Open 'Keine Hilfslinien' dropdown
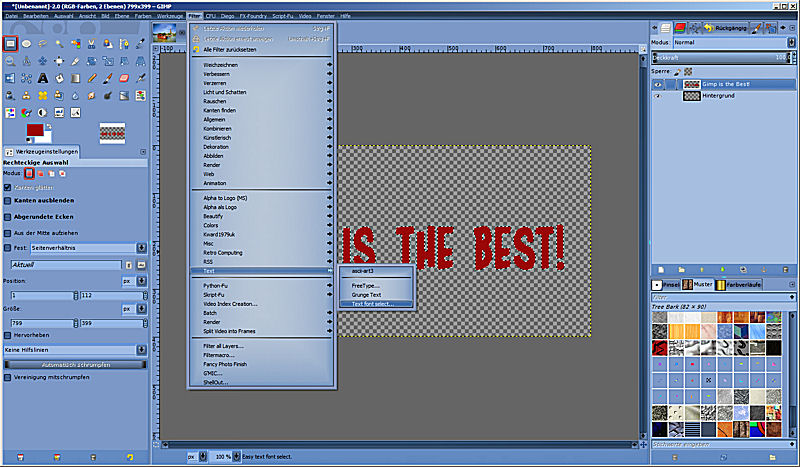The image size is (800, 467). 75,350
